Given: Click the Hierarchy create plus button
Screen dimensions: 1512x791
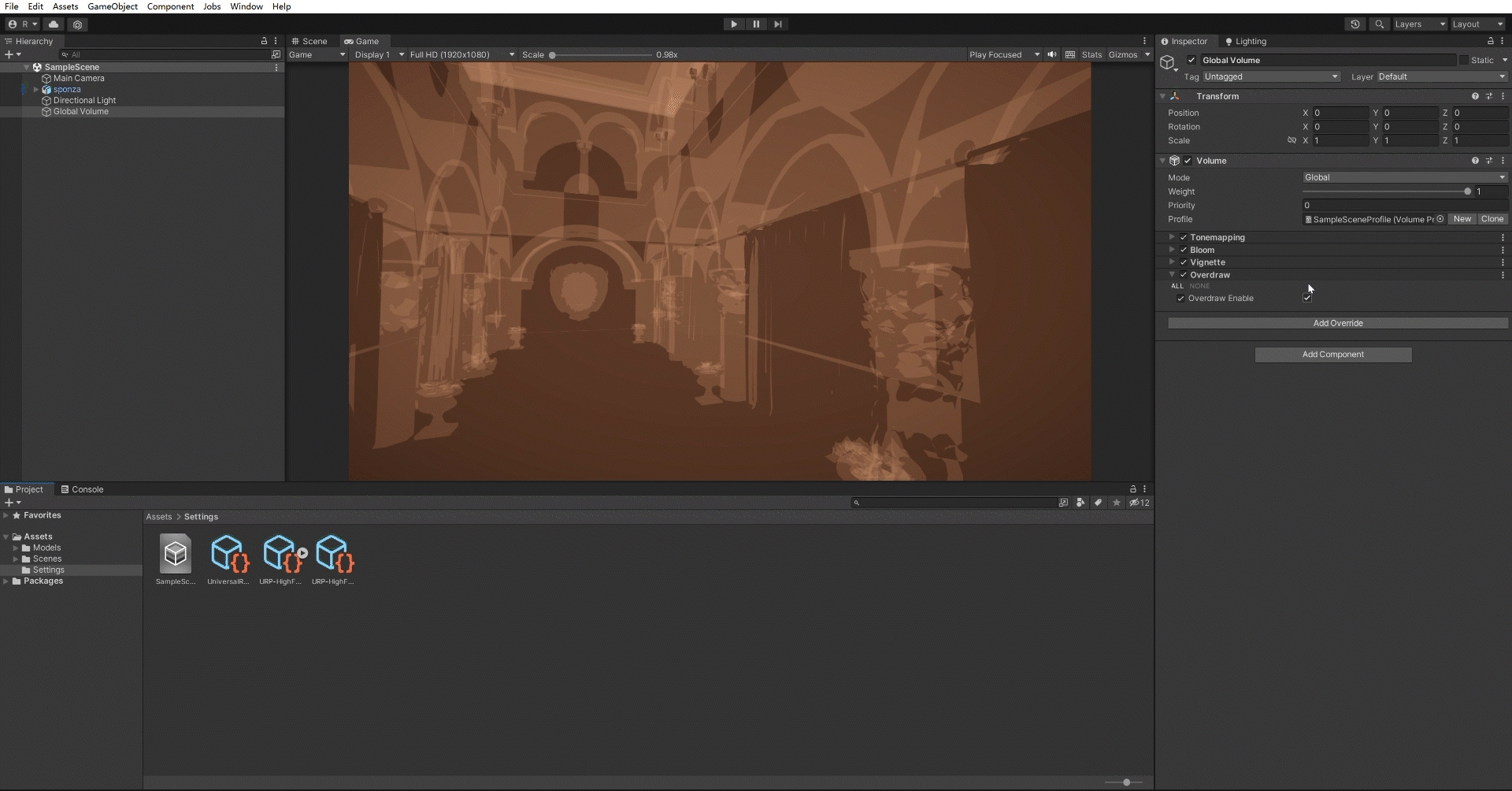Looking at the screenshot, I should [x=12, y=54].
